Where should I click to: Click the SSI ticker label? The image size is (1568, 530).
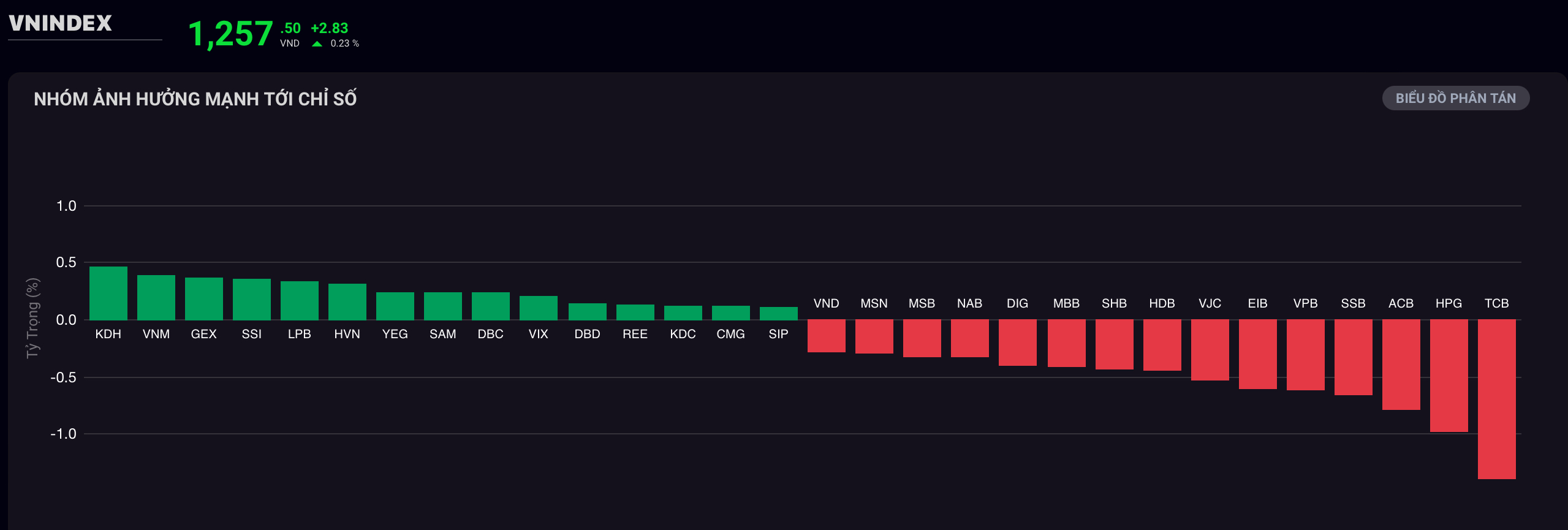pos(252,334)
